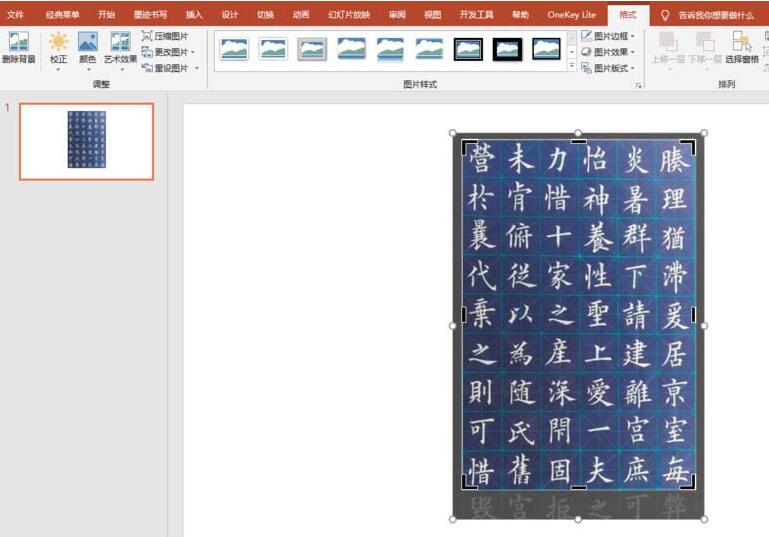Viewport: 769px width, 537px height.
Task: Apply the first picture style thumbnail
Action: click(x=234, y=49)
